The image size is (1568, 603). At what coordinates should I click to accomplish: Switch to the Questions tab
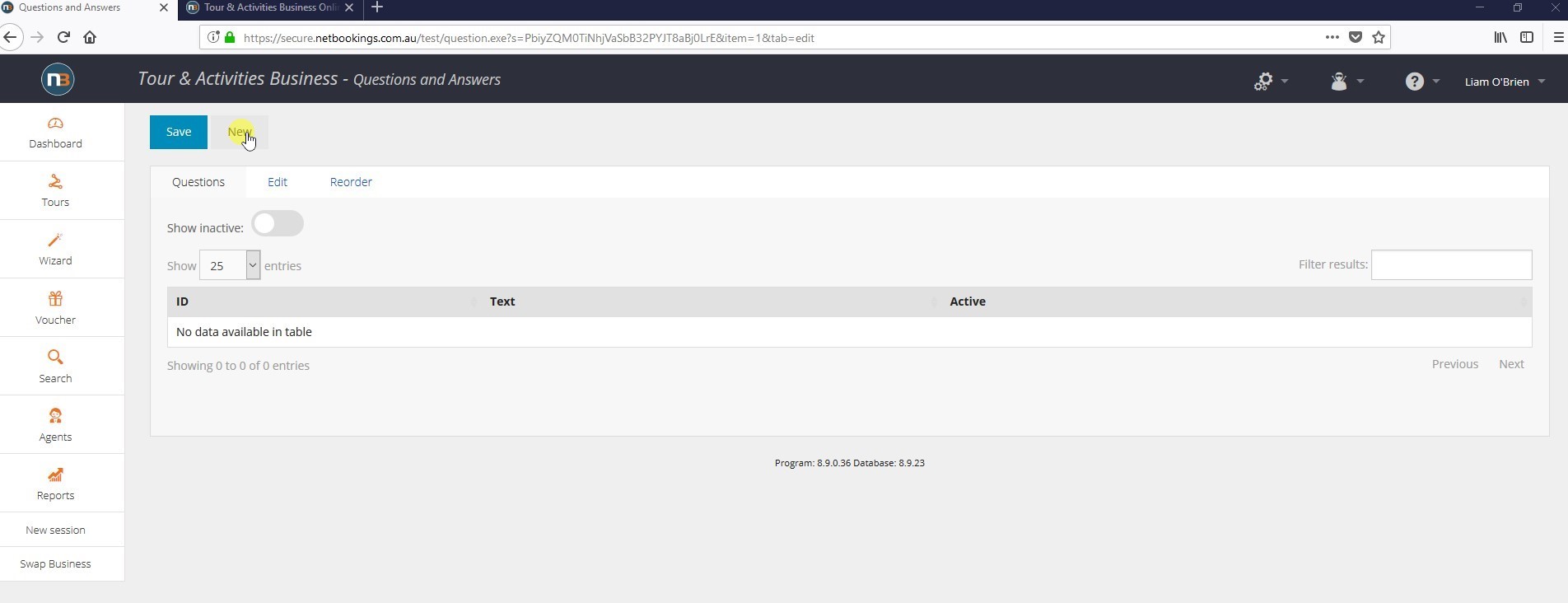[198, 182]
